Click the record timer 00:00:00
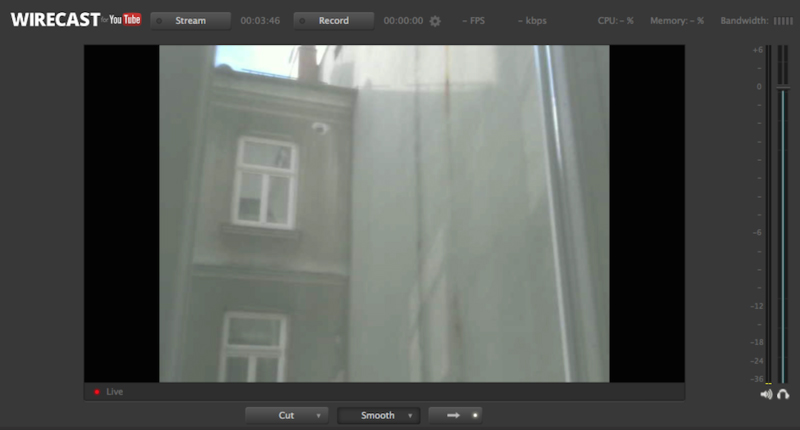 coord(403,21)
